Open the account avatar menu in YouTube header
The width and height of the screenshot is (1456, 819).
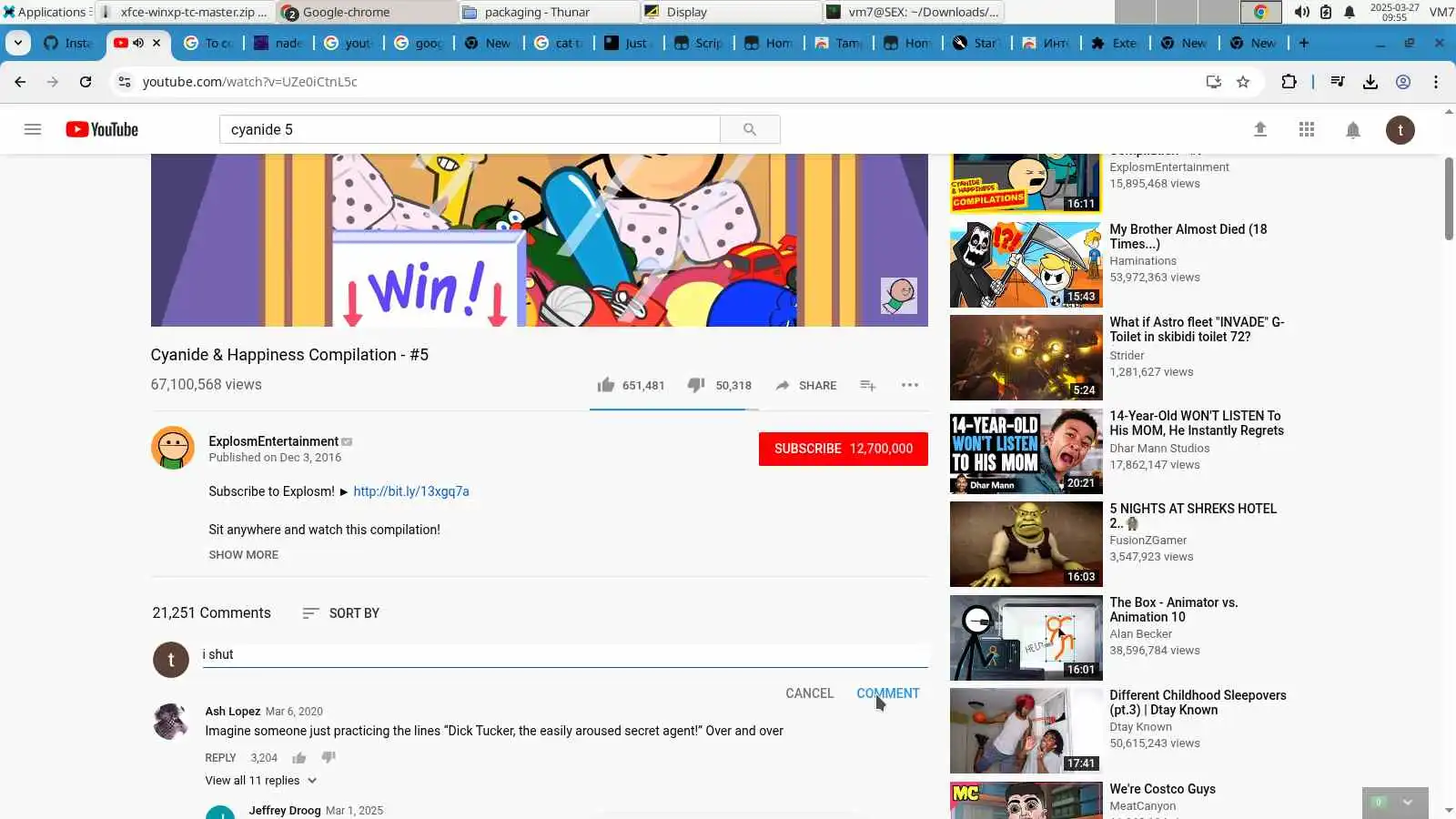click(1400, 130)
